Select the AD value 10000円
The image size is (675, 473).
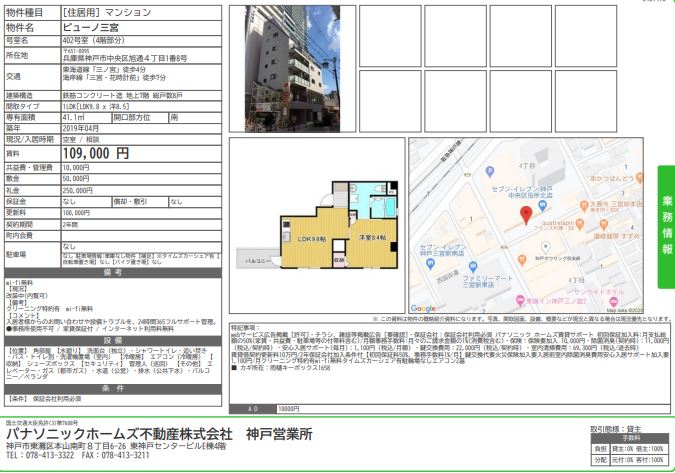(288, 409)
